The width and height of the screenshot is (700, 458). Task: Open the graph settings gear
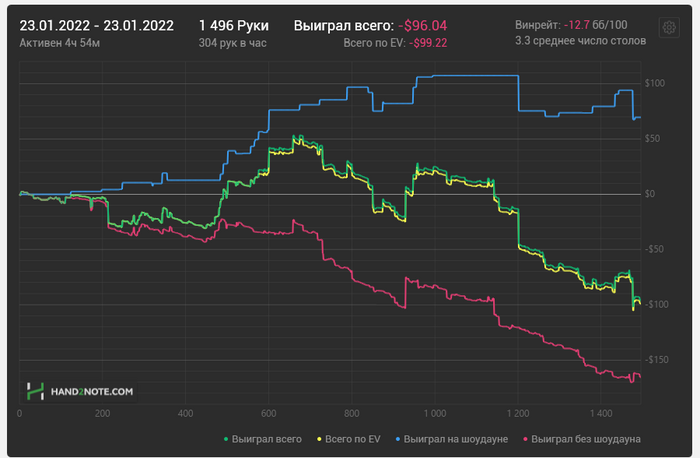668,27
